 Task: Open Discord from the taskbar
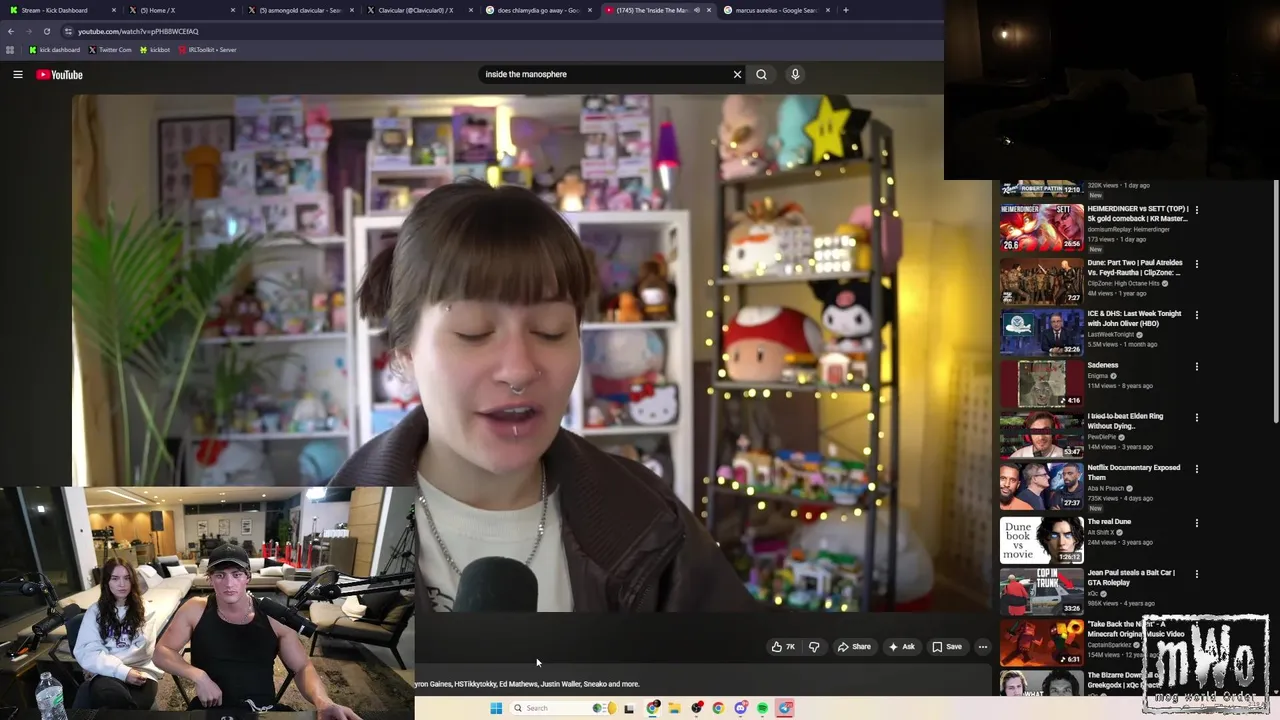pos(740,708)
